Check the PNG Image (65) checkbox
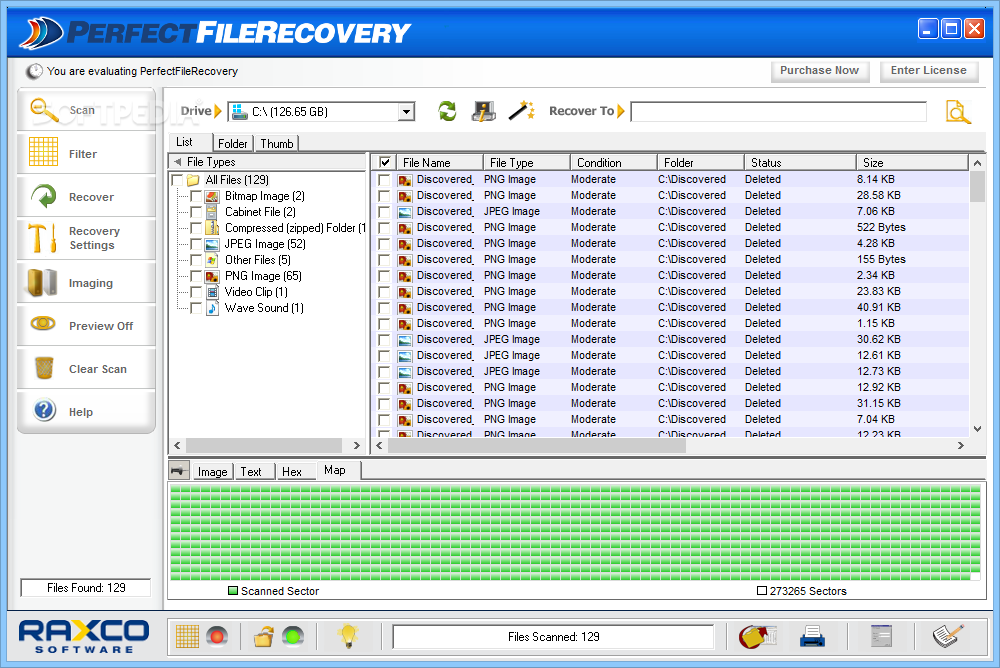Screen dimensions: 1000x668 196,276
